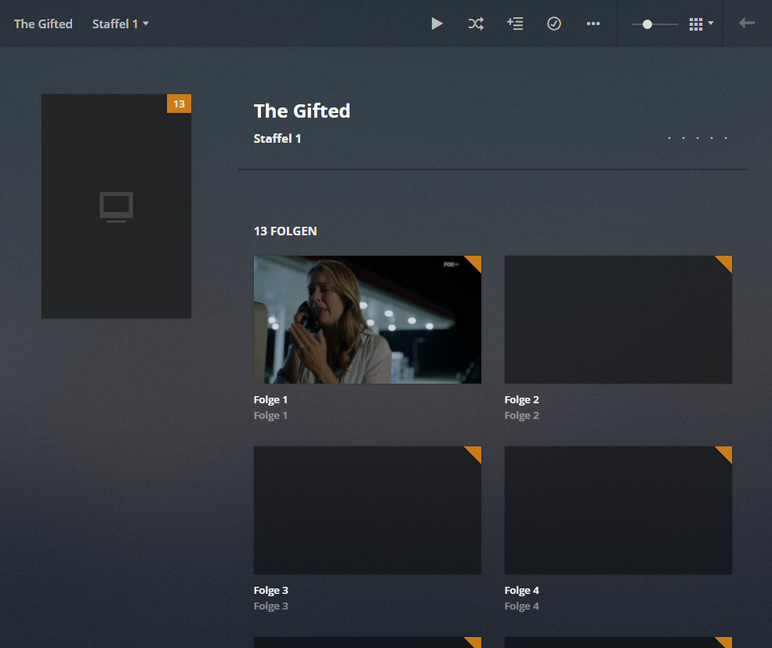Click the thumbnail size slider handle
This screenshot has width=772, height=648.
coord(647,24)
